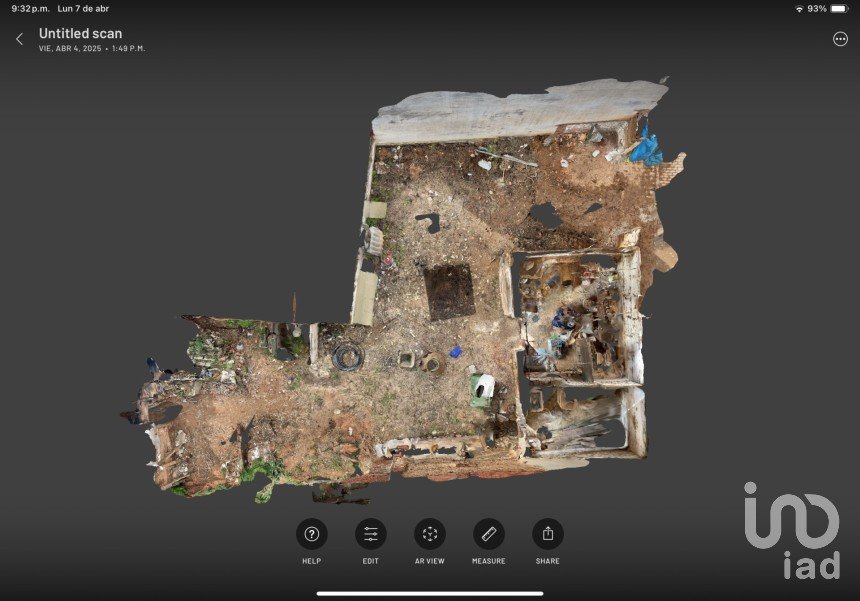This screenshot has width=860, height=601.
Task: Tap the EDIT label text
Action: (371, 561)
